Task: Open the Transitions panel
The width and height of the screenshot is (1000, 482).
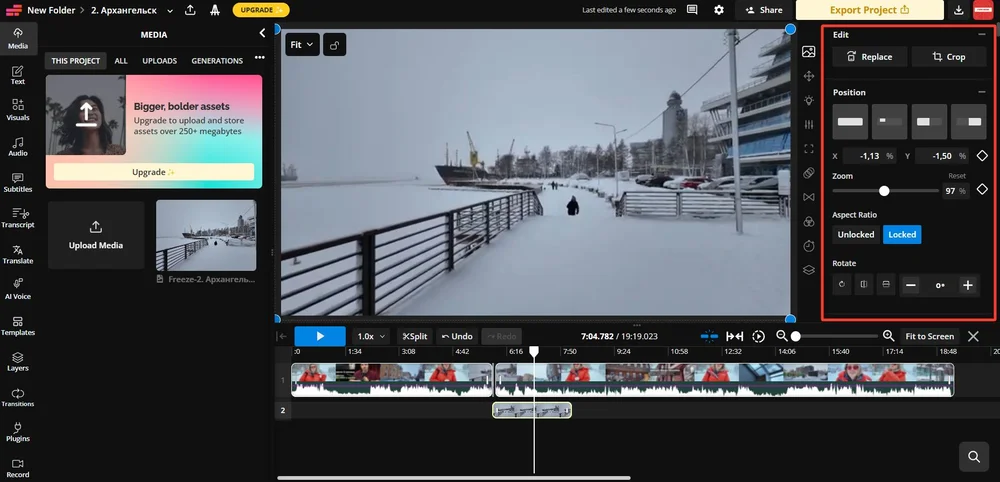Action: pyautogui.click(x=18, y=397)
